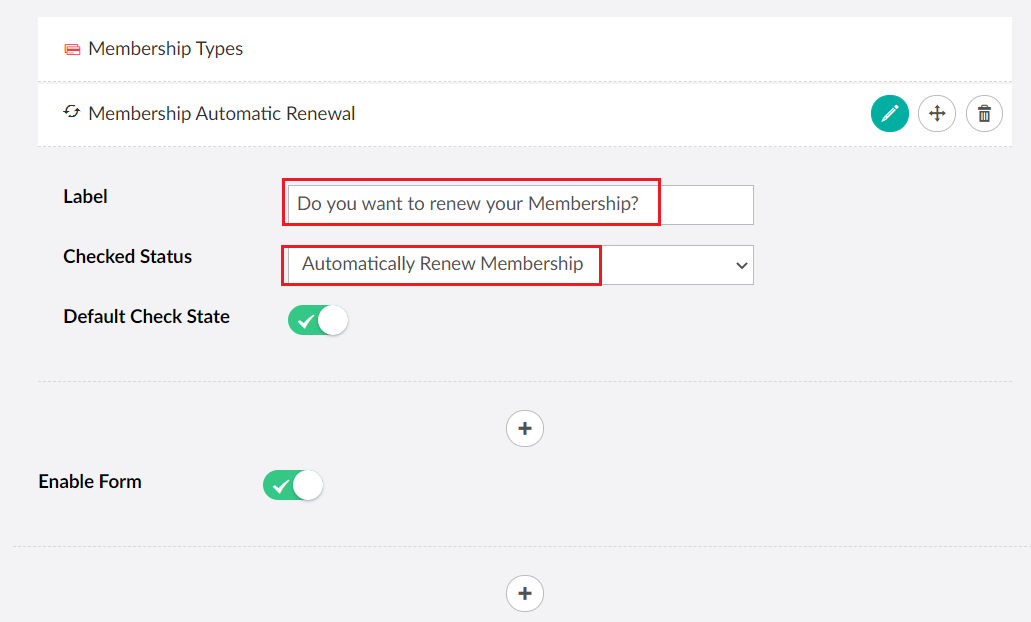
Task: Click the upper plus add-field icon
Action: tap(524, 428)
